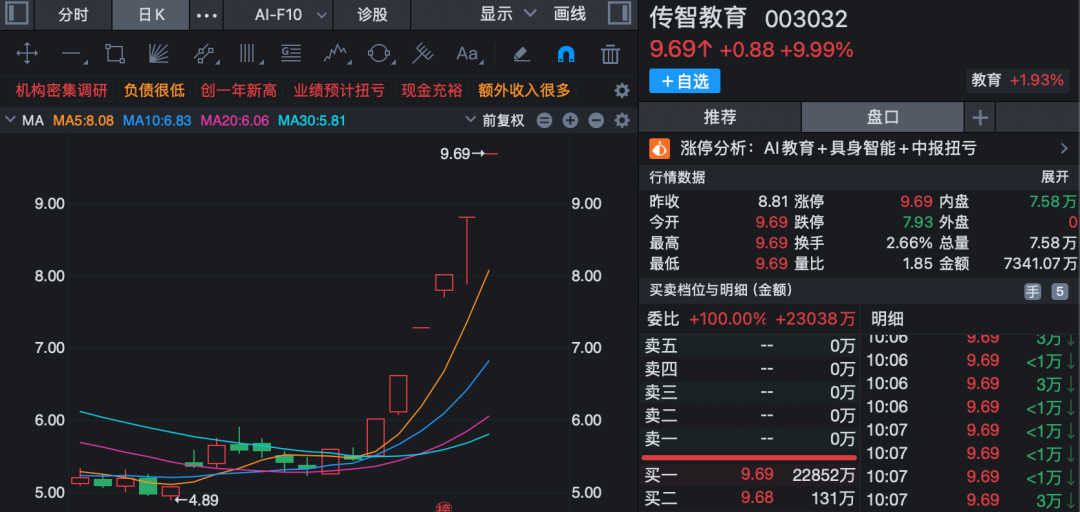This screenshot has width=1080, height=512.
Task: Select the eraser tool
Action: (521, 54)
